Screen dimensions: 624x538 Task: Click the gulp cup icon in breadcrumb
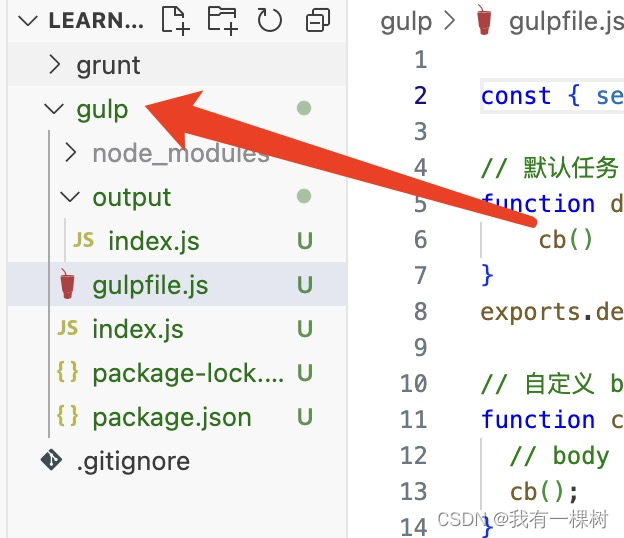tap(484, 20)
